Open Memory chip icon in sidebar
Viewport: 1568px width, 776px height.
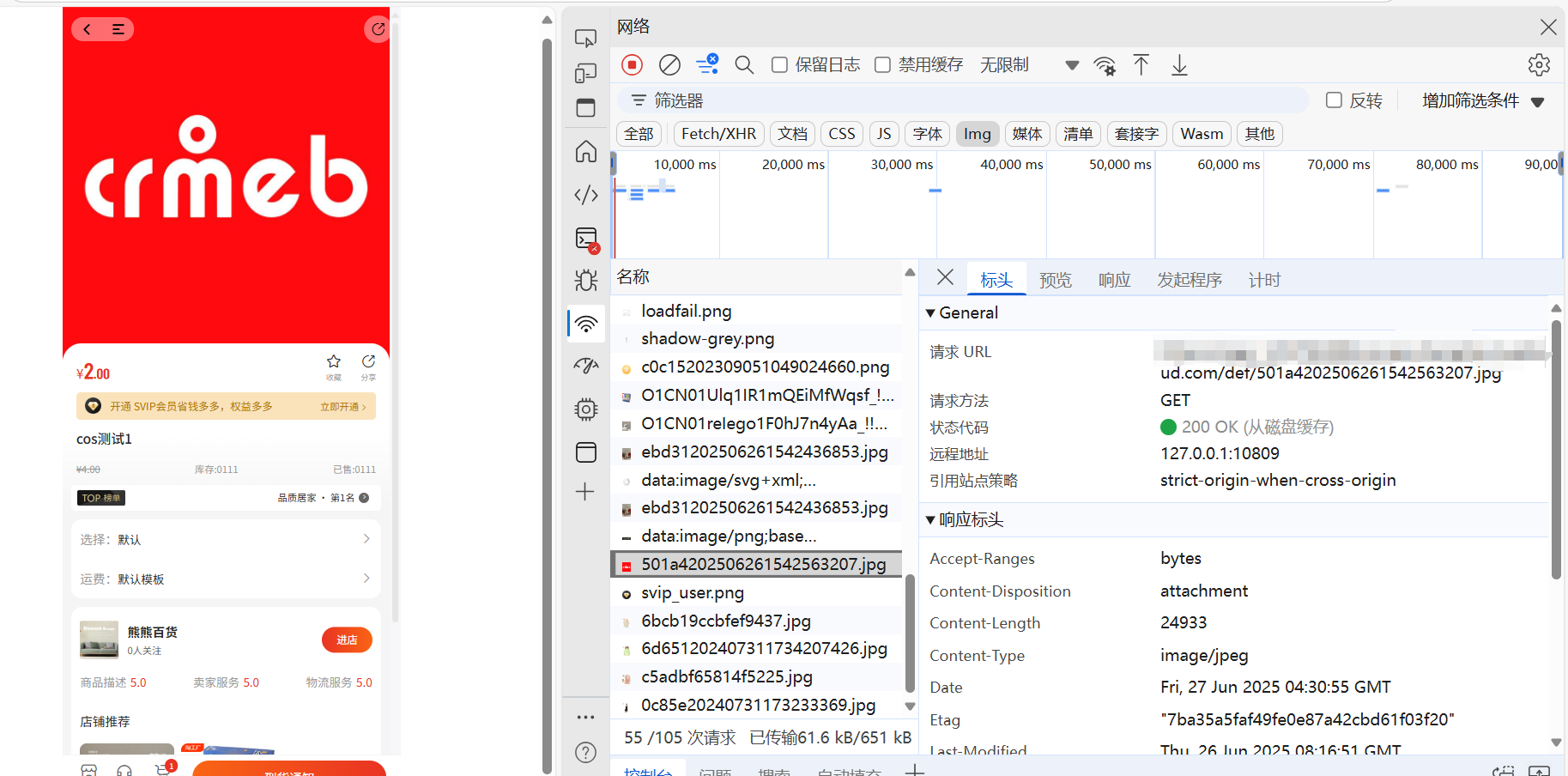coord(586,409)
